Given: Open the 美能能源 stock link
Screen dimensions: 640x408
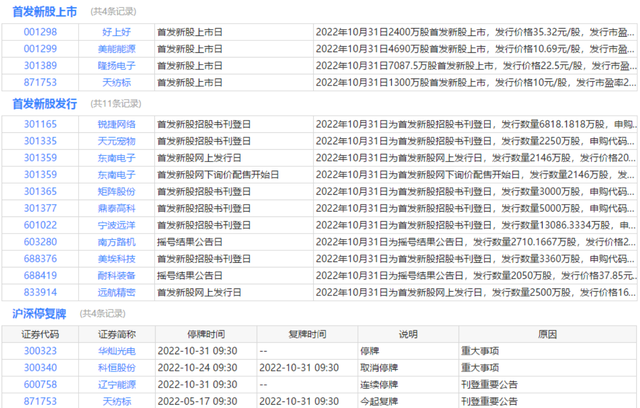Looking at the screenshot, I should (116, 49).
